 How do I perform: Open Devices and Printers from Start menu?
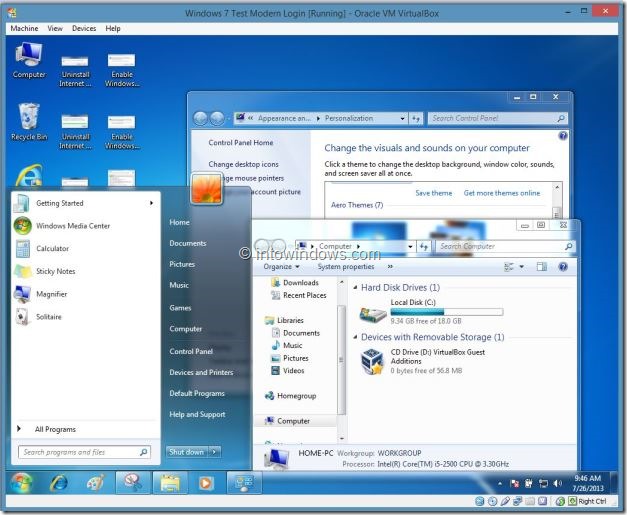201,372
